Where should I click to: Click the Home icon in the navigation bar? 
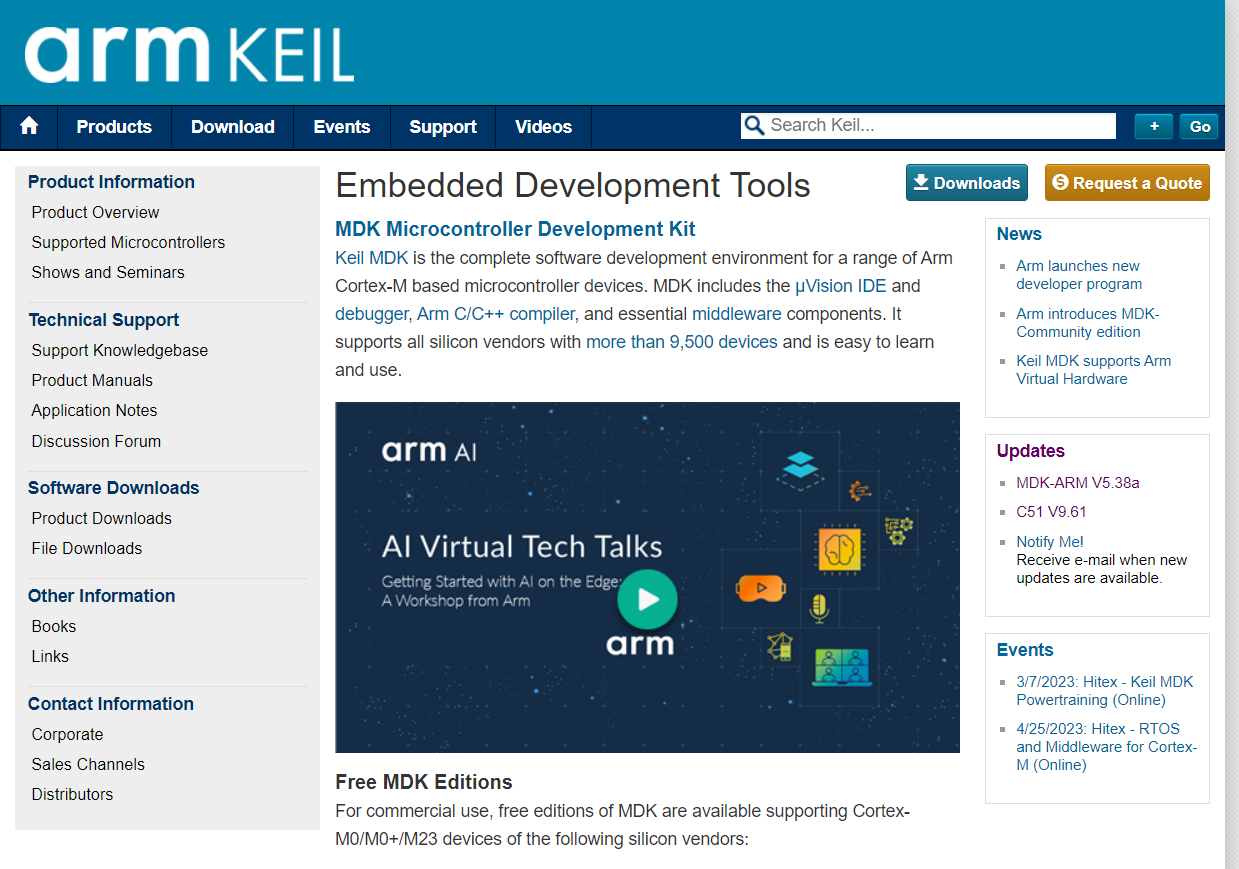pyautogui.click(x=28, y=127)
